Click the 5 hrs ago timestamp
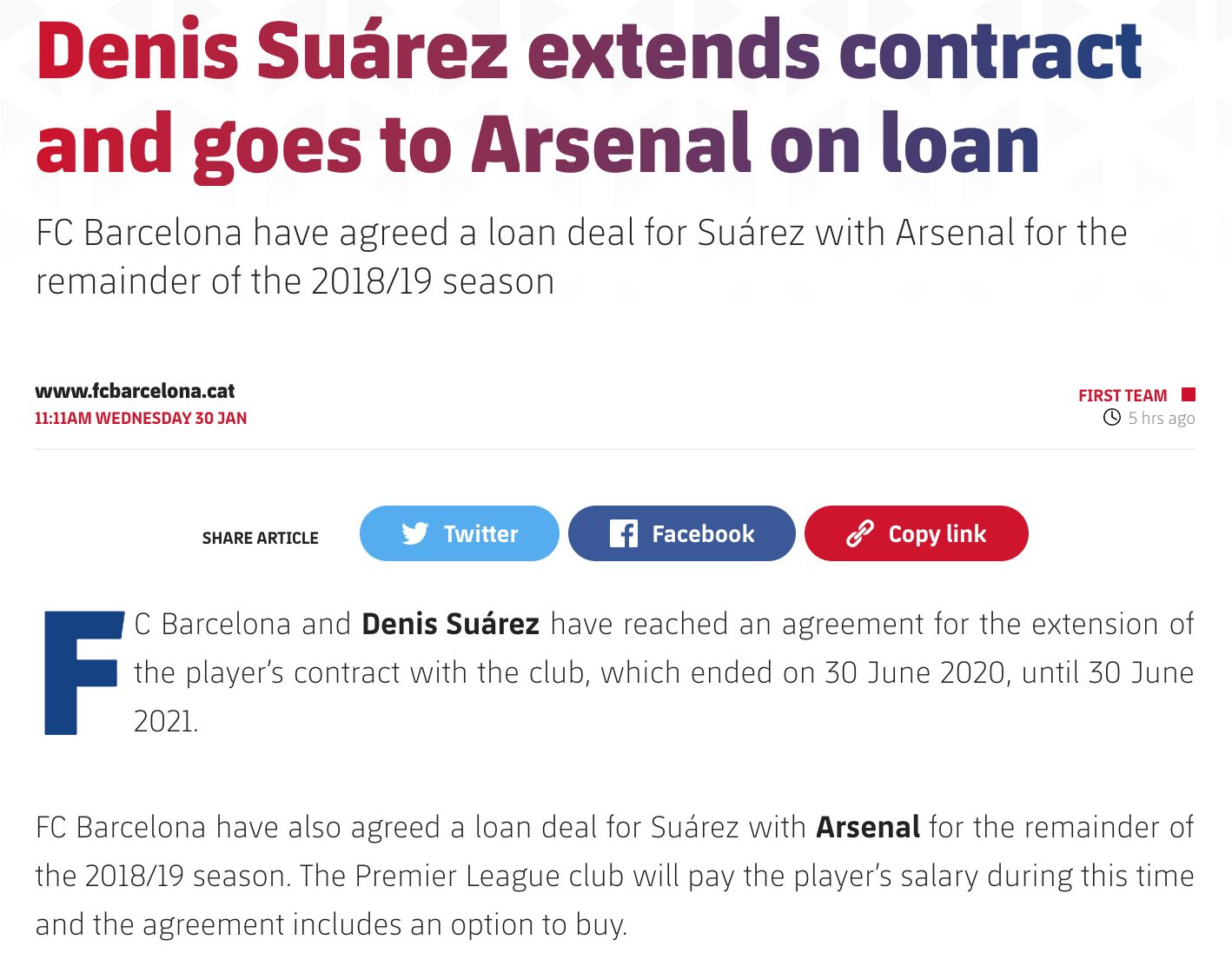Image resolution: width=1232 pixels, height=966 pixels. 1162,418
